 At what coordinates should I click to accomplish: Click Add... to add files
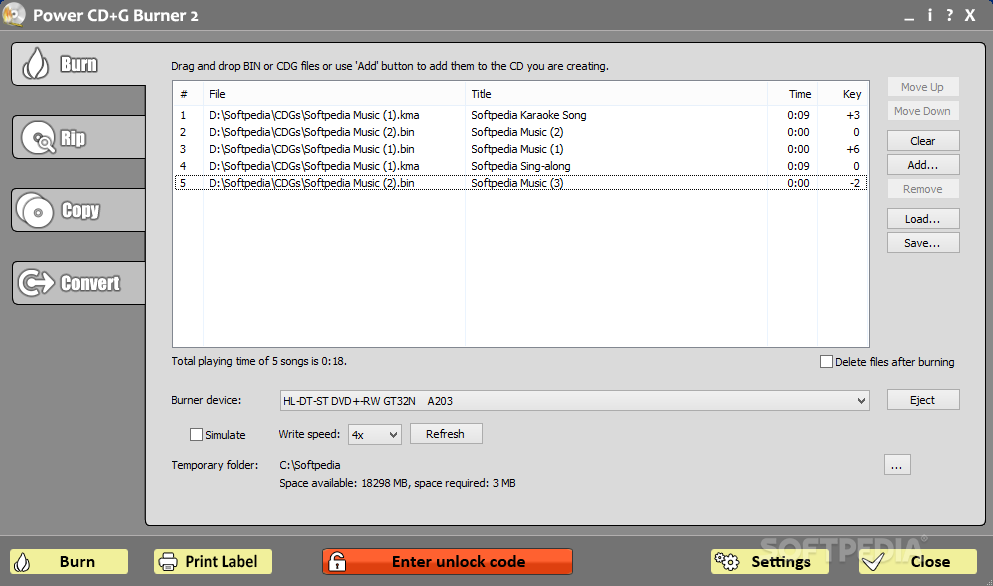pos(923,165)
